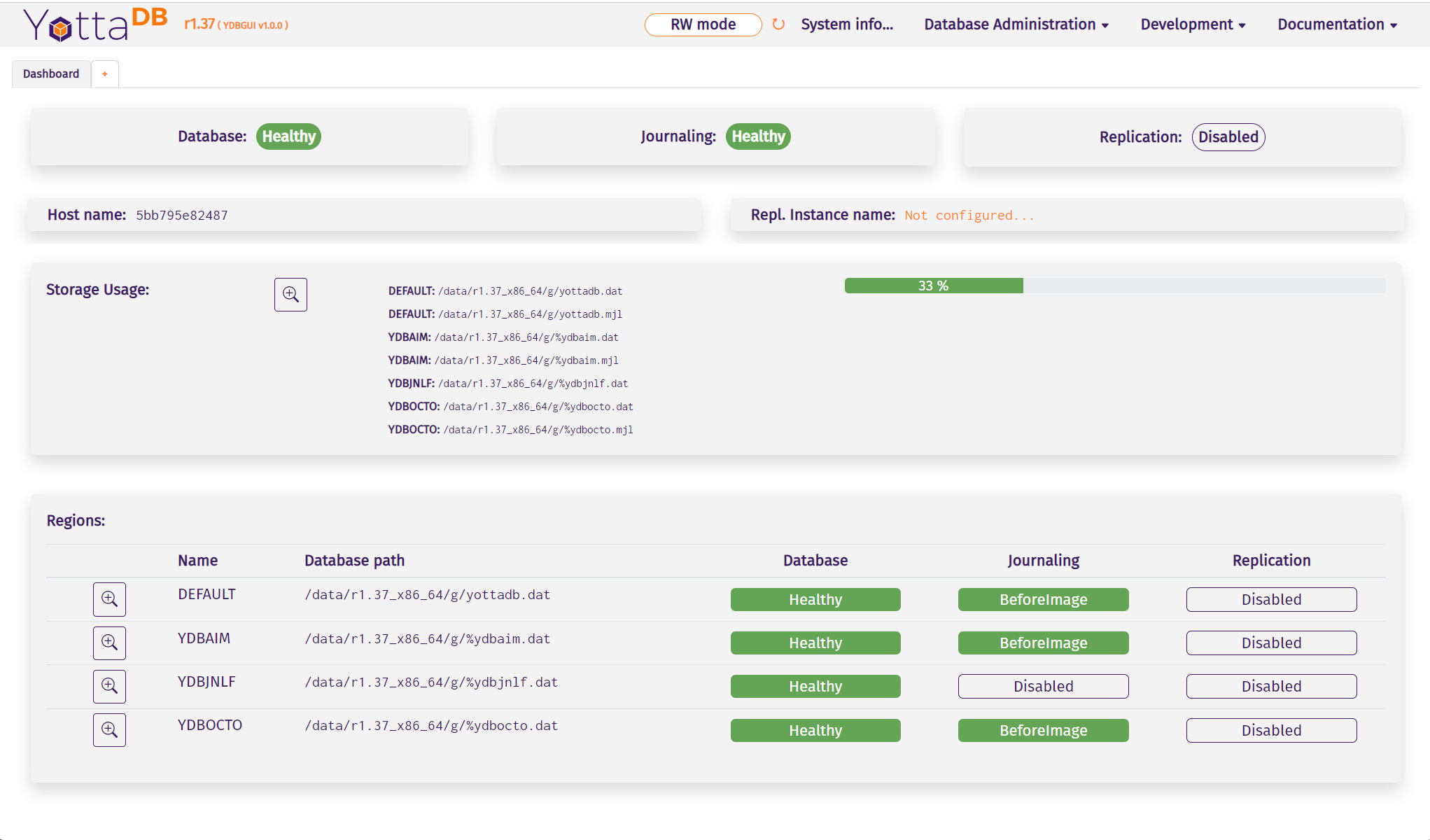
Task: Click the 'Journaling' column header in Regions
Action: (x=1043, y=561)
